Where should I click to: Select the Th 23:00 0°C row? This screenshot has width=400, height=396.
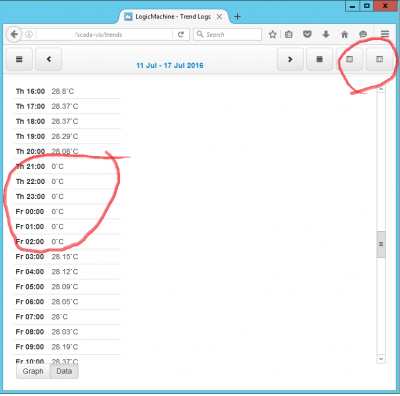coord(67,196)
